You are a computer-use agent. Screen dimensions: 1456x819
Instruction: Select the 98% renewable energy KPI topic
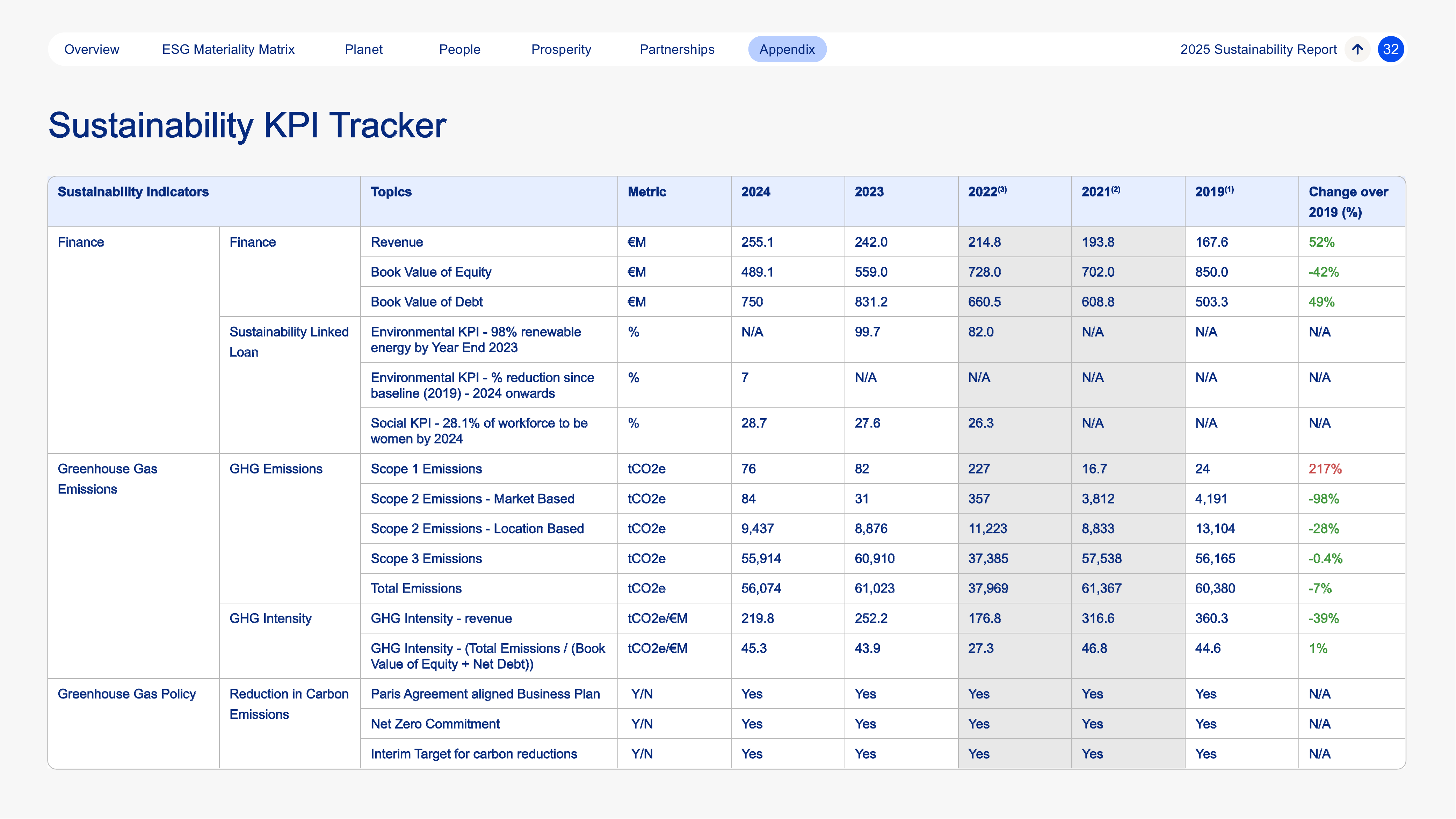475,340
